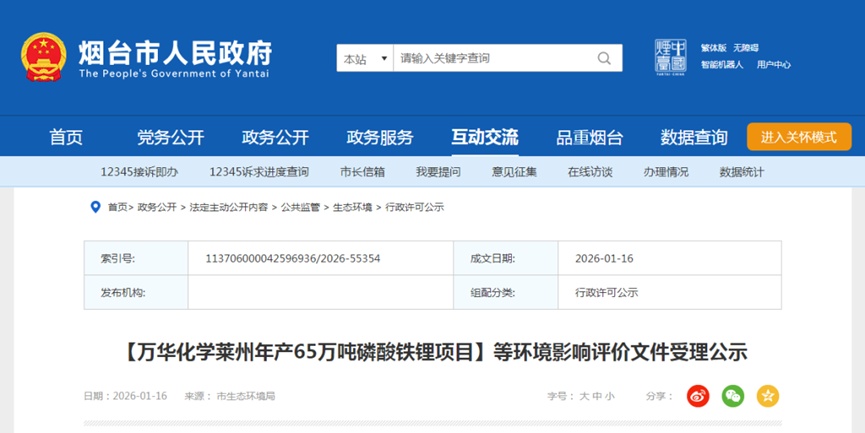Set font size to 大

point(584,396)
